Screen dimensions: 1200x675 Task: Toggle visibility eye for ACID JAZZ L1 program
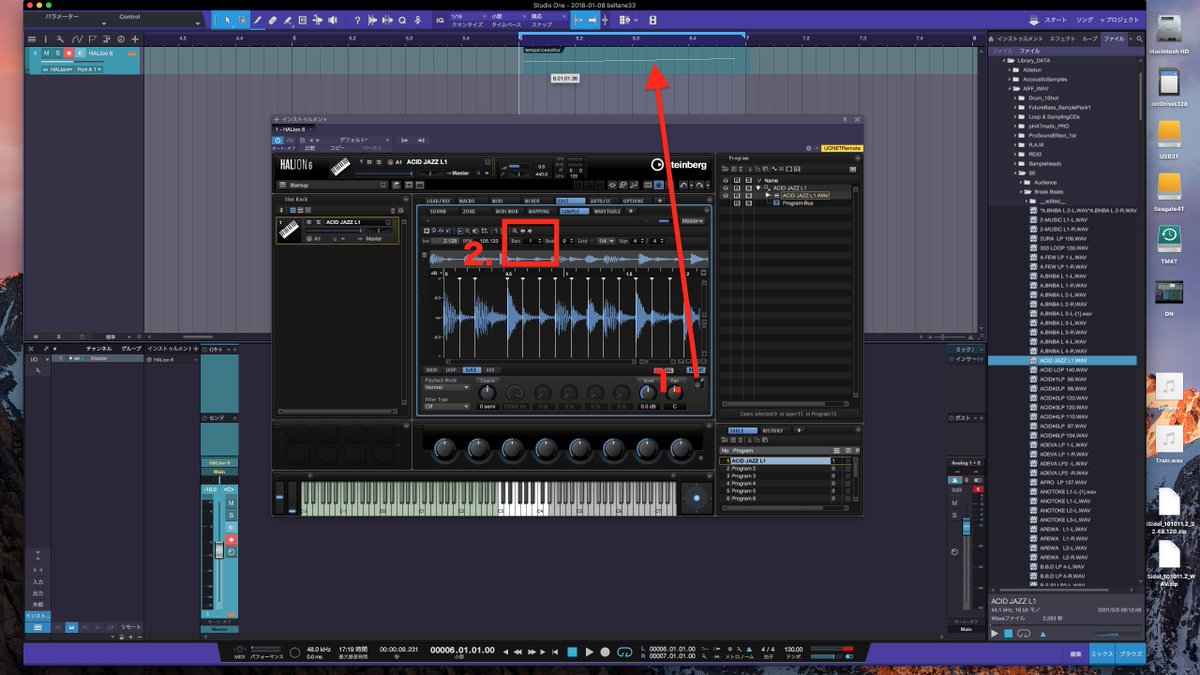[x=725, y=187]
